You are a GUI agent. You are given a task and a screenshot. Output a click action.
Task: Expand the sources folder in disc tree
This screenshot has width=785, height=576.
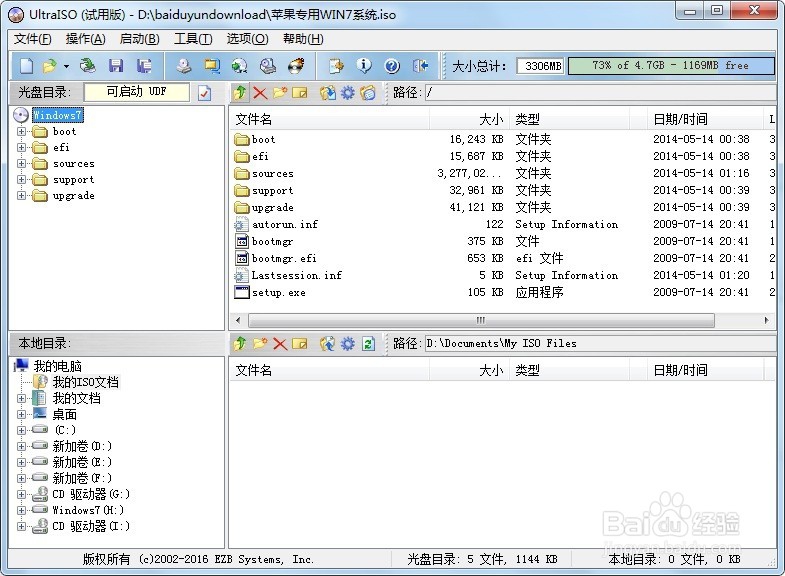coord(21,164)
